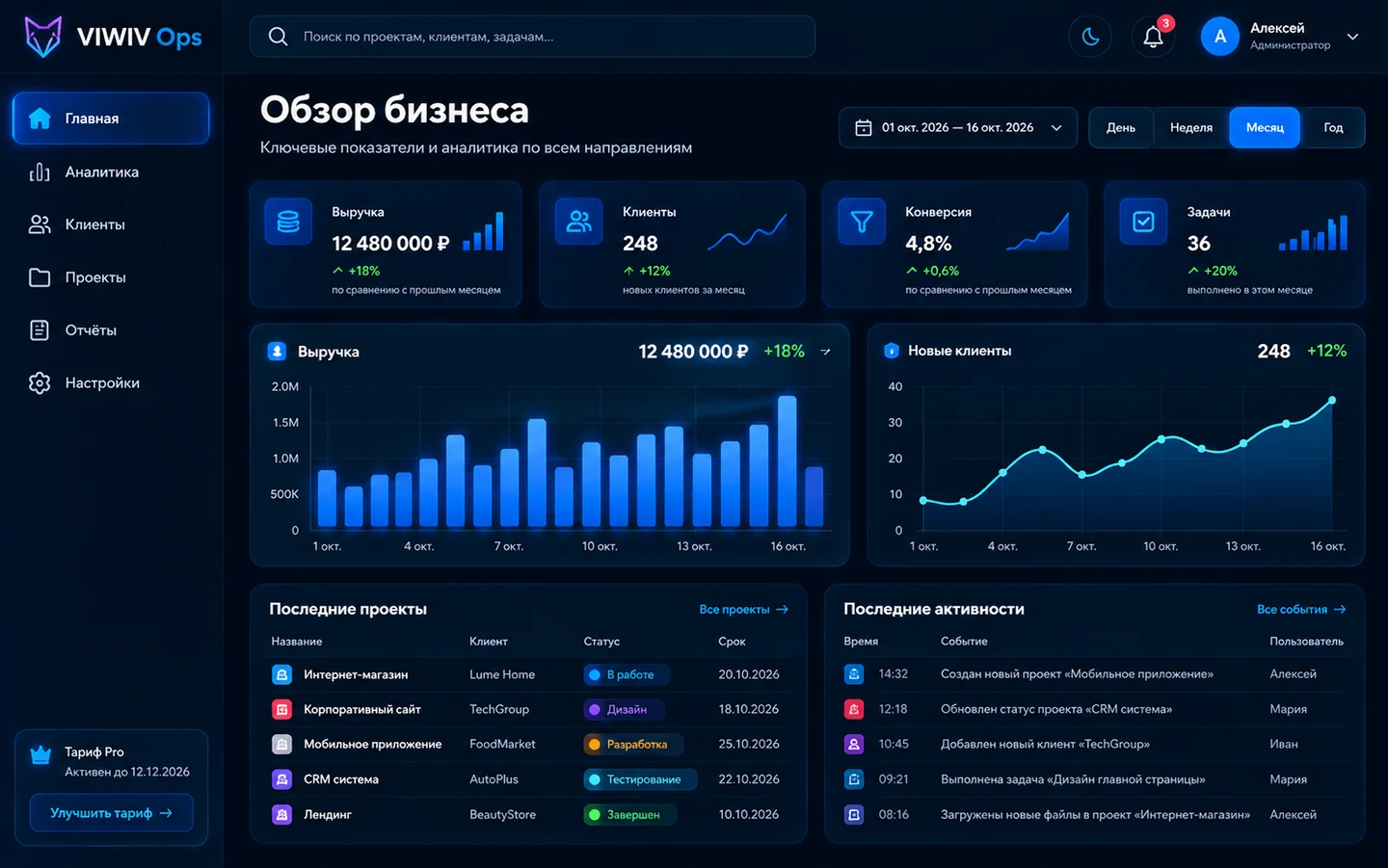Click the checkmark icon on Задачи card
The height and width of the screenshot is (868, 1388).
[x=1143, y=222]
